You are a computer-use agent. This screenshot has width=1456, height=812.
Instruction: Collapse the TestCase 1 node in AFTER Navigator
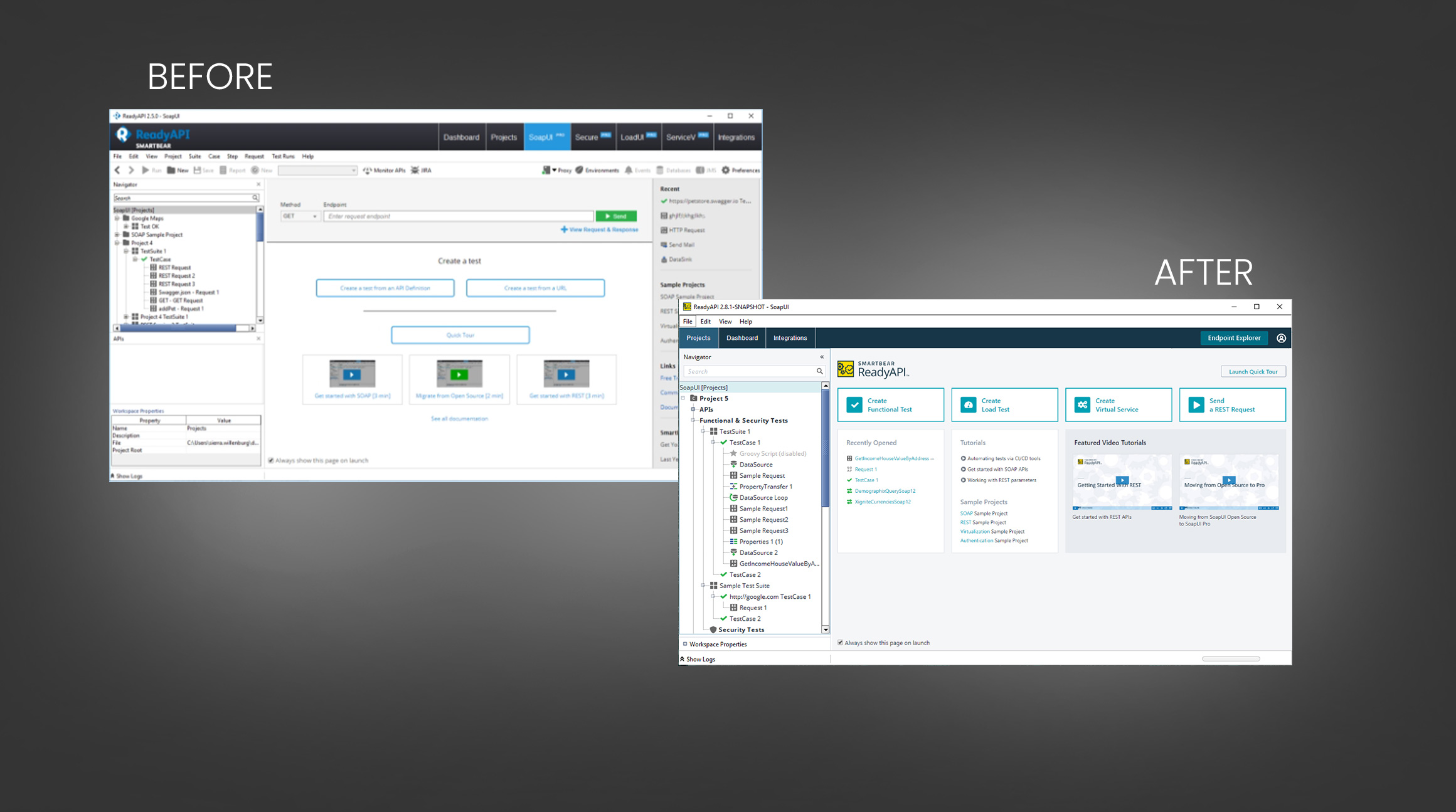pyautogui.click(x=713, y=443)
